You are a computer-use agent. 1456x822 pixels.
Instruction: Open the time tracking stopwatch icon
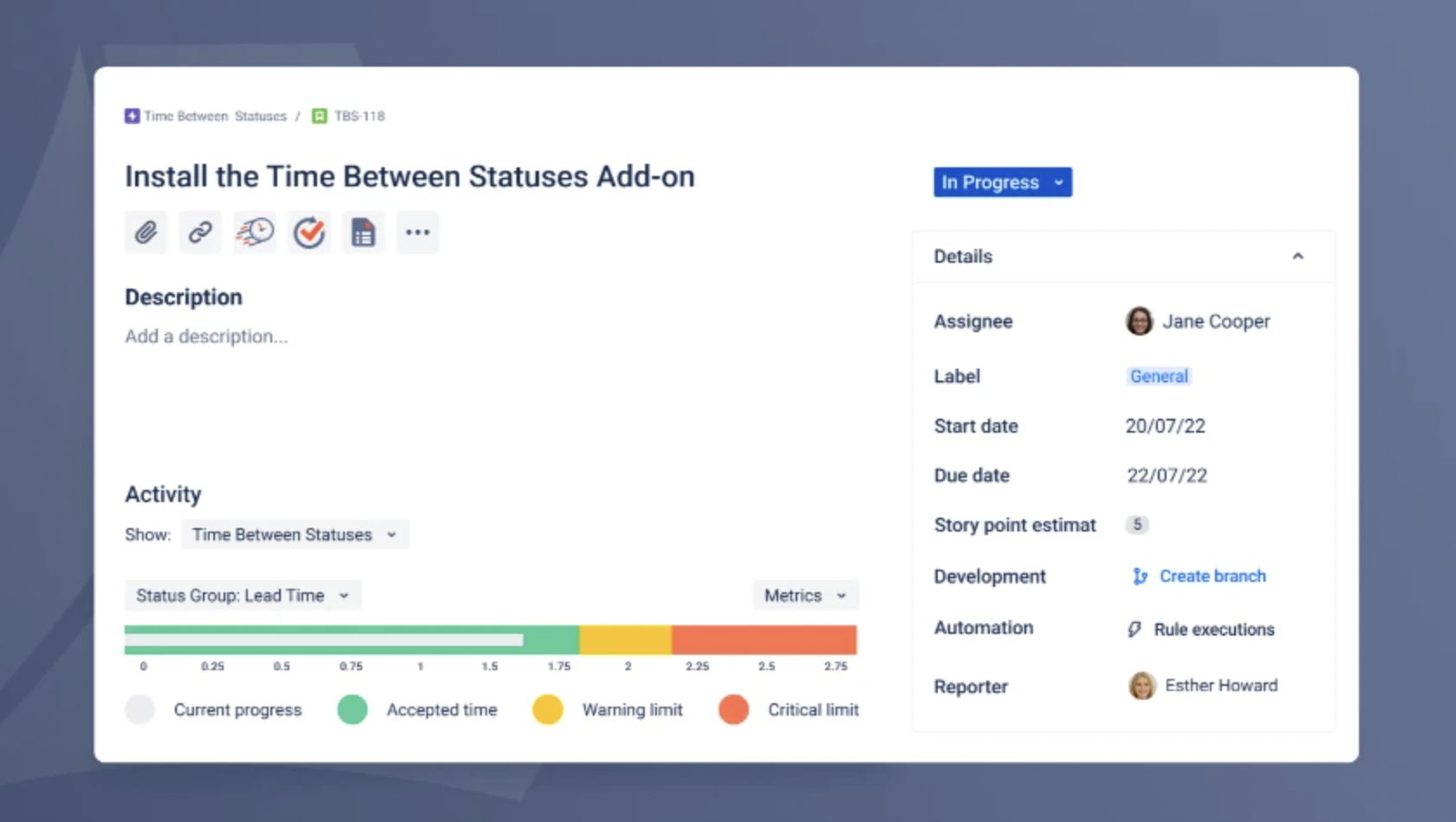[254, 232]
